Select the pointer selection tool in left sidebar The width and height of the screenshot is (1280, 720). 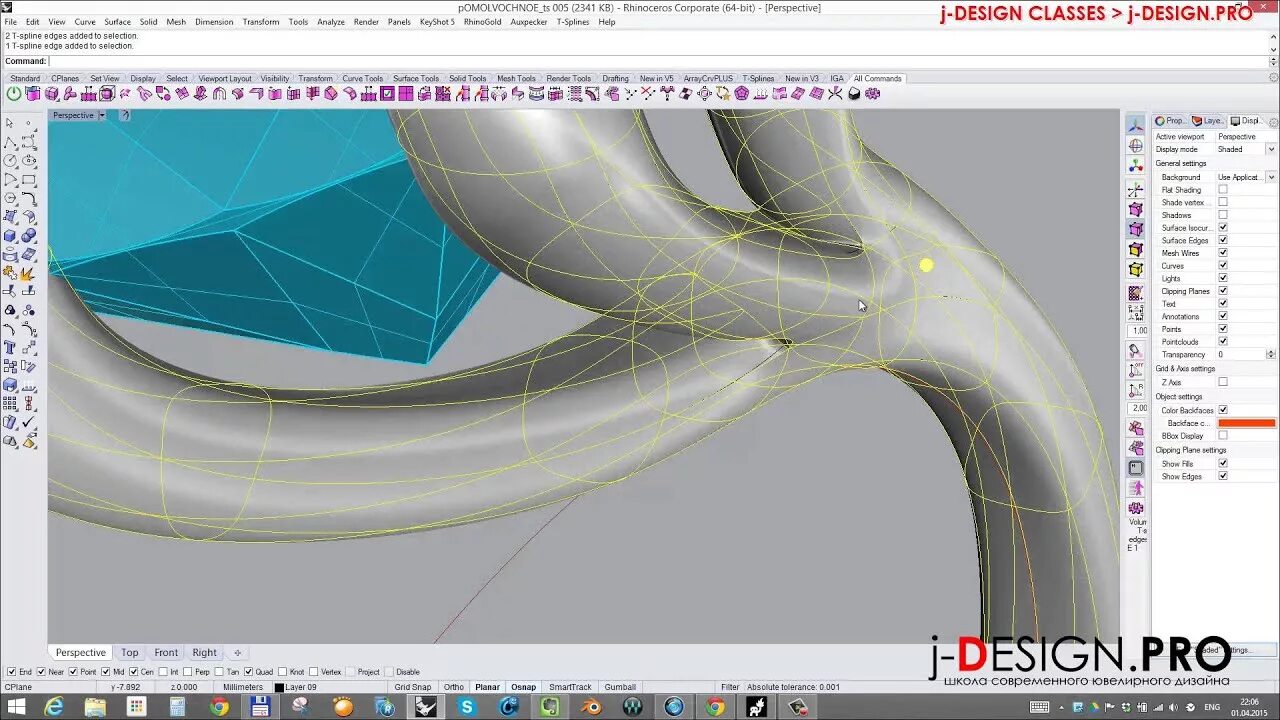click(10, 122)
